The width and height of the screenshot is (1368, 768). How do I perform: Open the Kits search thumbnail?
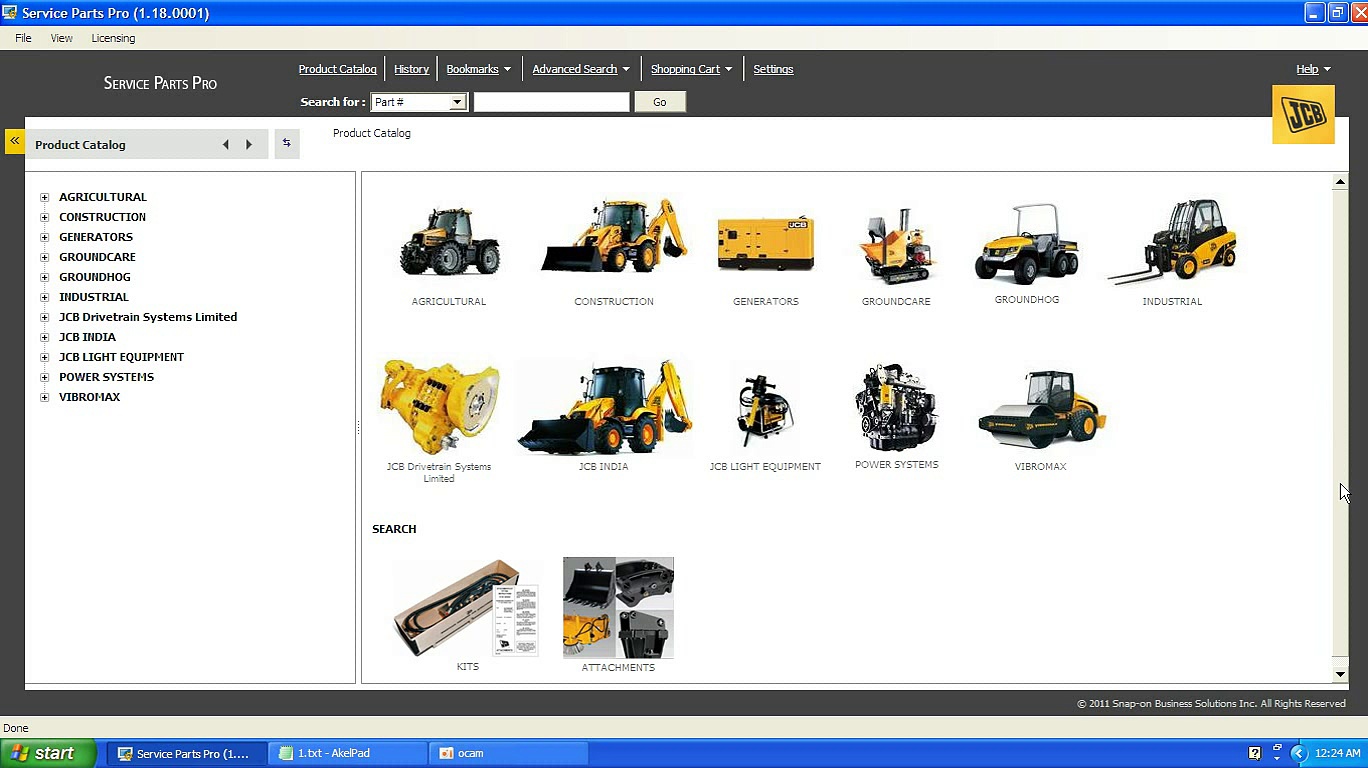click(x=467, y=607)
